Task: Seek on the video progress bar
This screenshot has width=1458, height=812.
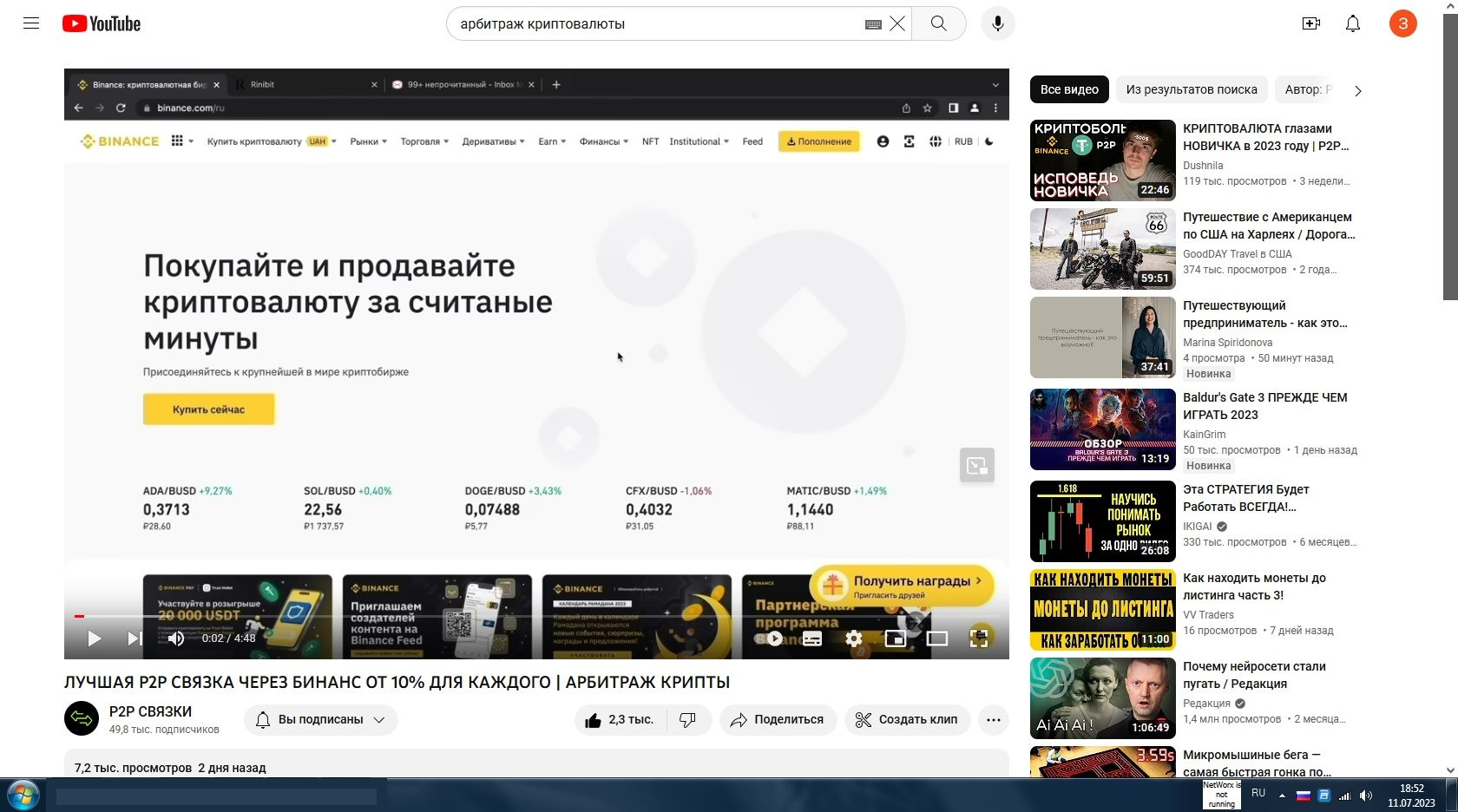Action: pos(536,616)
